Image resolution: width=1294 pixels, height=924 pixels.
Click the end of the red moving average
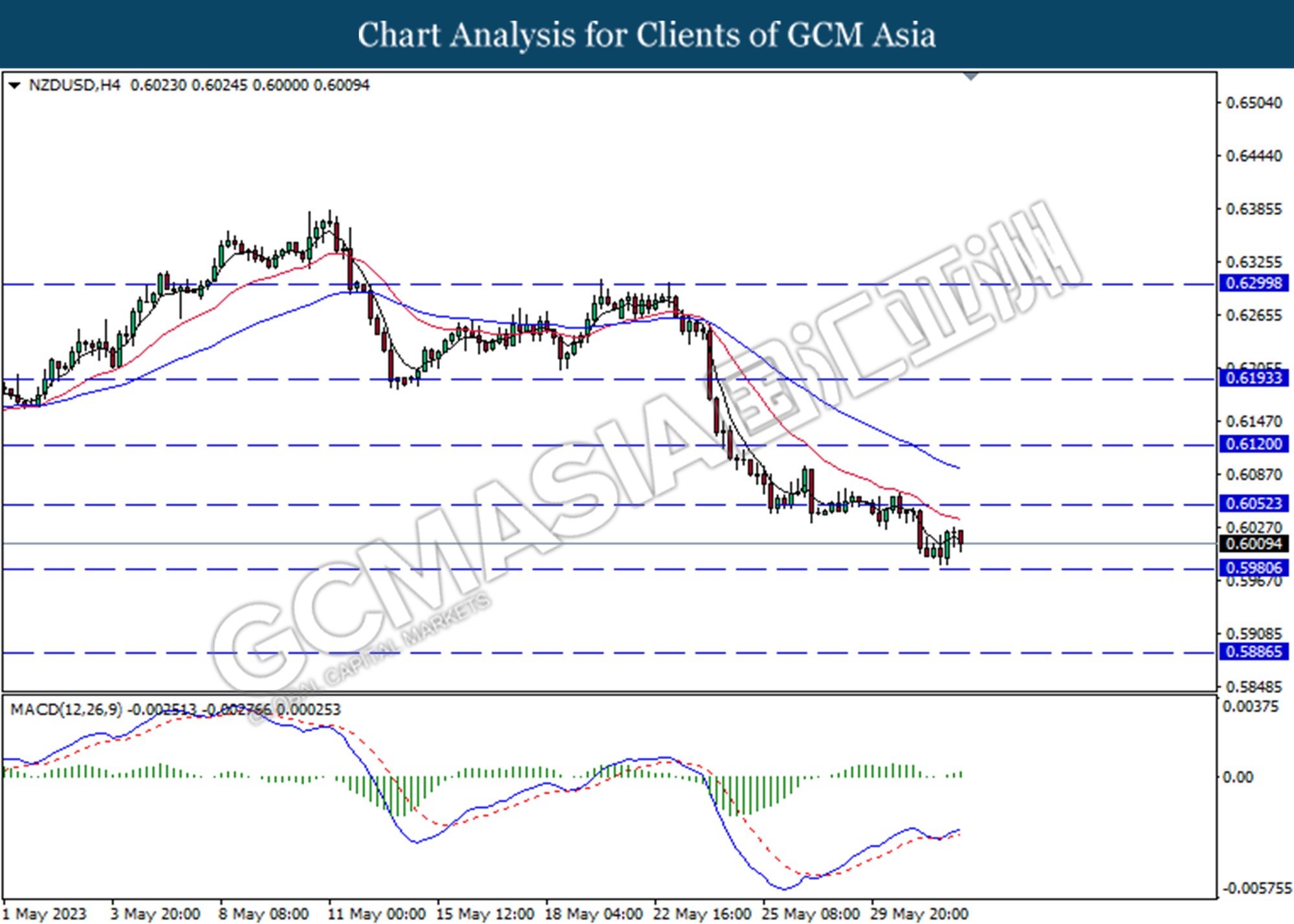coord(958,518)
